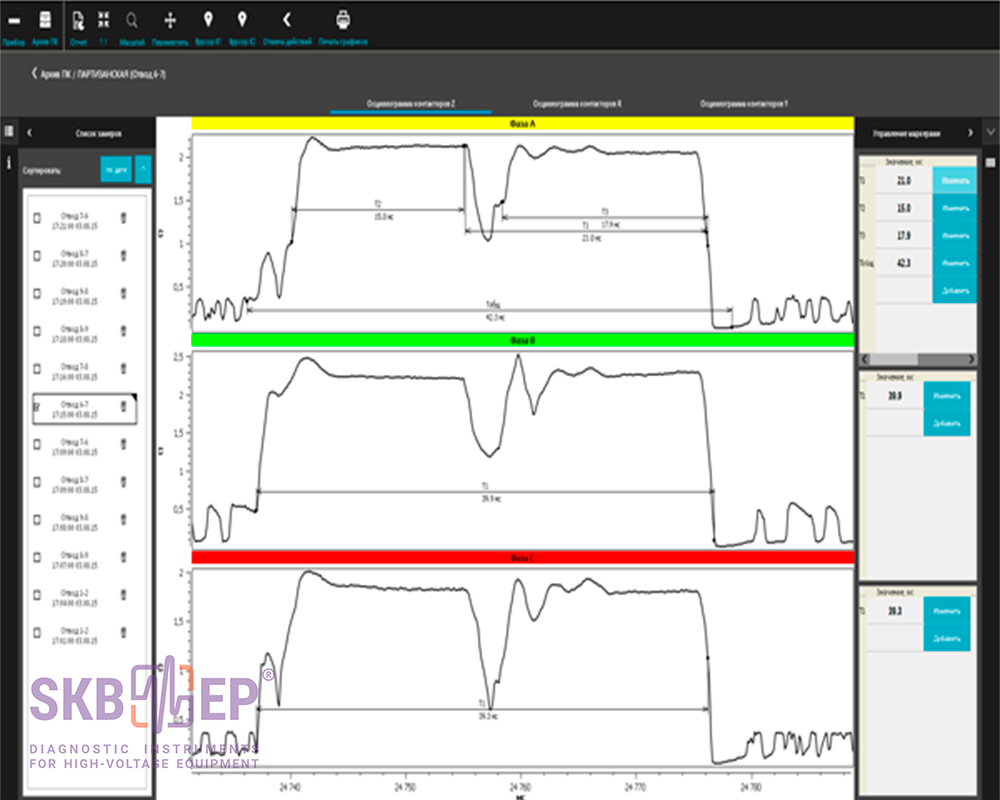
Task: Click the yellow Фаза A header bar
Action: coord(522,124)
